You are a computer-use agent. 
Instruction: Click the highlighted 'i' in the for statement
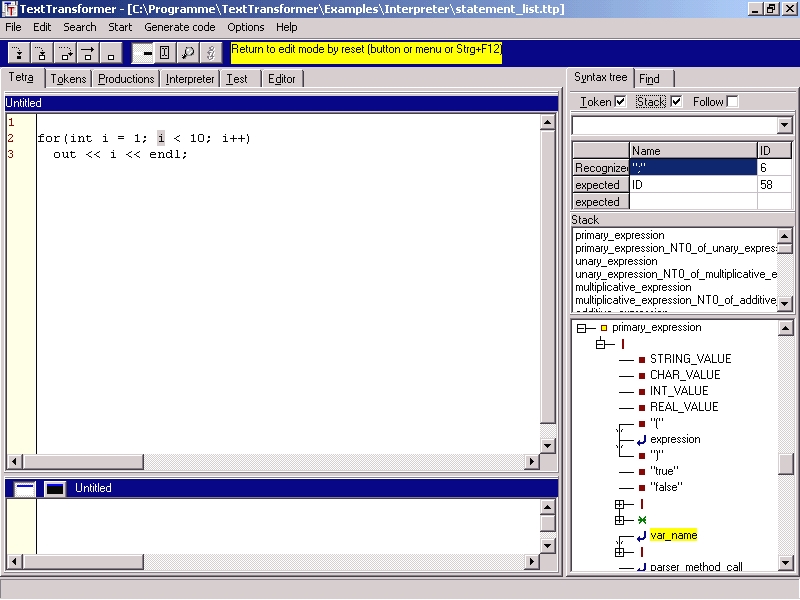(161, 138)
